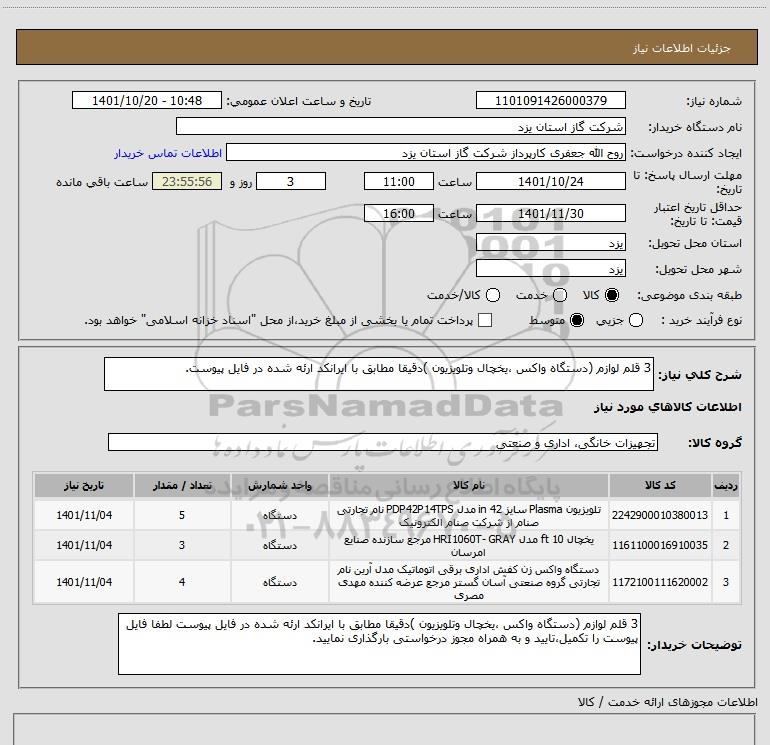
Task: Click product code 2242900010380013
Action: click(660, 515)
